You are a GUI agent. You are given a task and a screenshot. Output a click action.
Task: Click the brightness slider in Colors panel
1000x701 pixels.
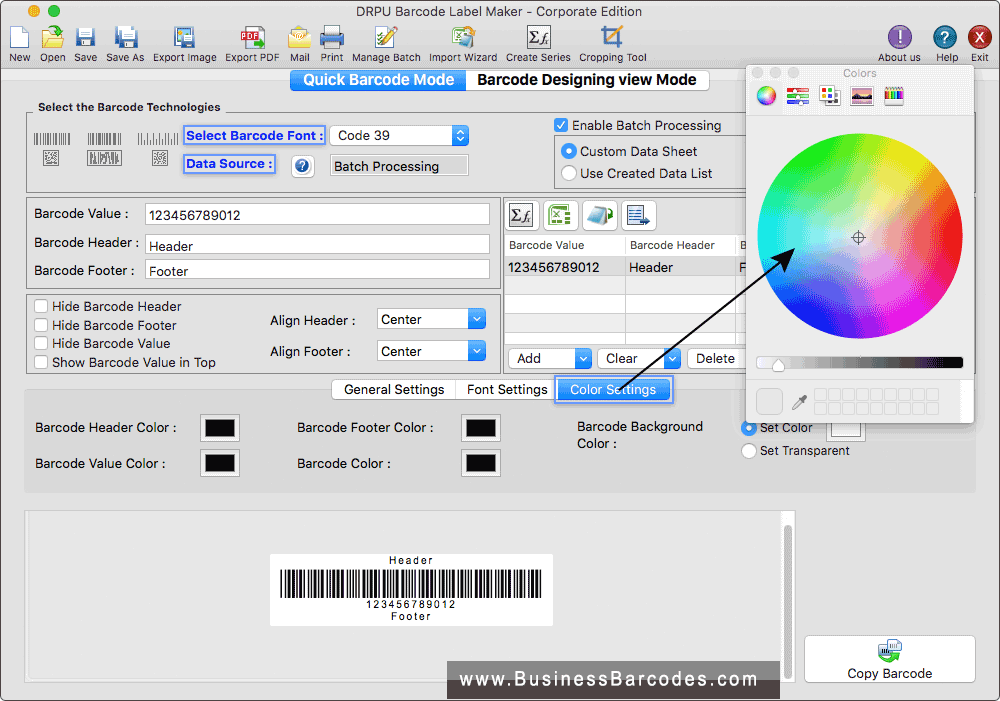click(860, 363)
